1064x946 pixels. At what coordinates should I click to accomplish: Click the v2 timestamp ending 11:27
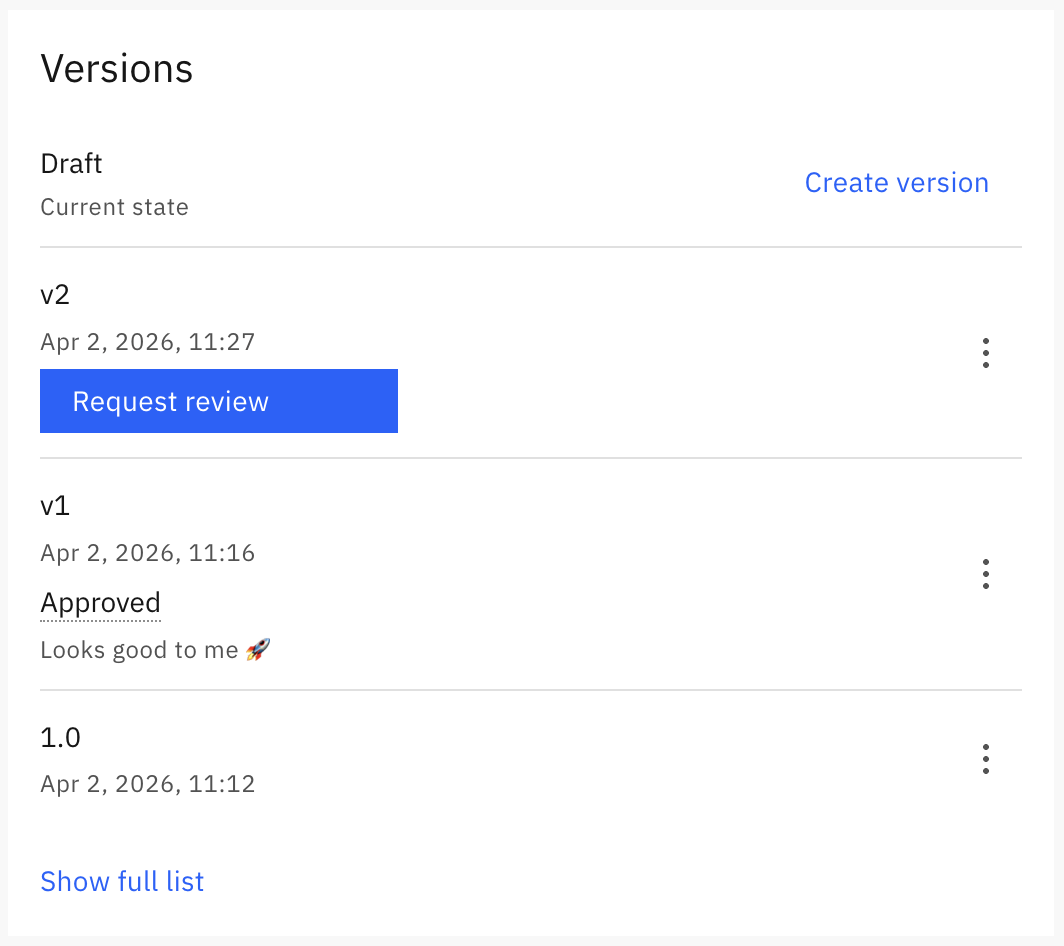click(148, 342)
